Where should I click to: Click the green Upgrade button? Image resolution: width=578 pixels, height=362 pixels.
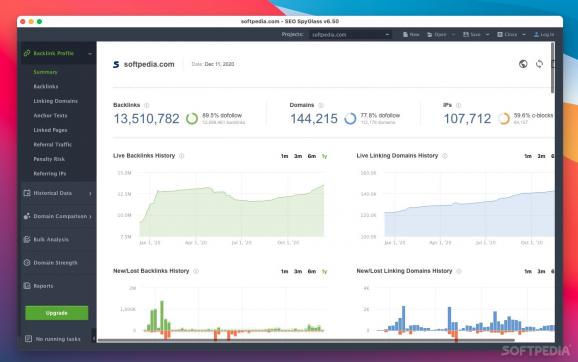click(56, 313)
